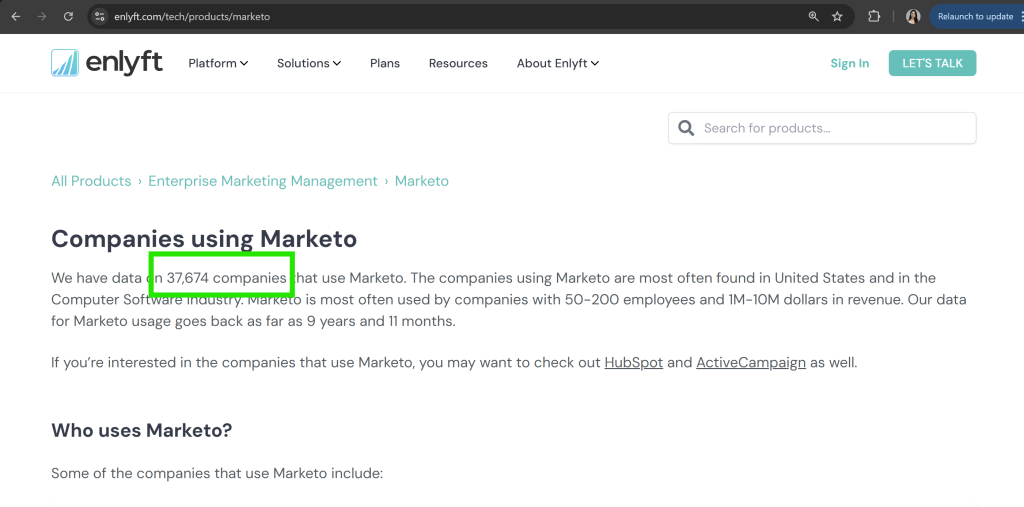Click the Enlyft logo
Image resolution: width=1024 pixels, height=507 pixels.
click(106, 63)
